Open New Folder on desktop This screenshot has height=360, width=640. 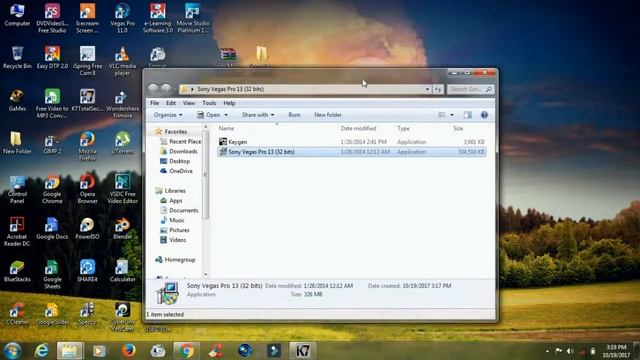17,143
